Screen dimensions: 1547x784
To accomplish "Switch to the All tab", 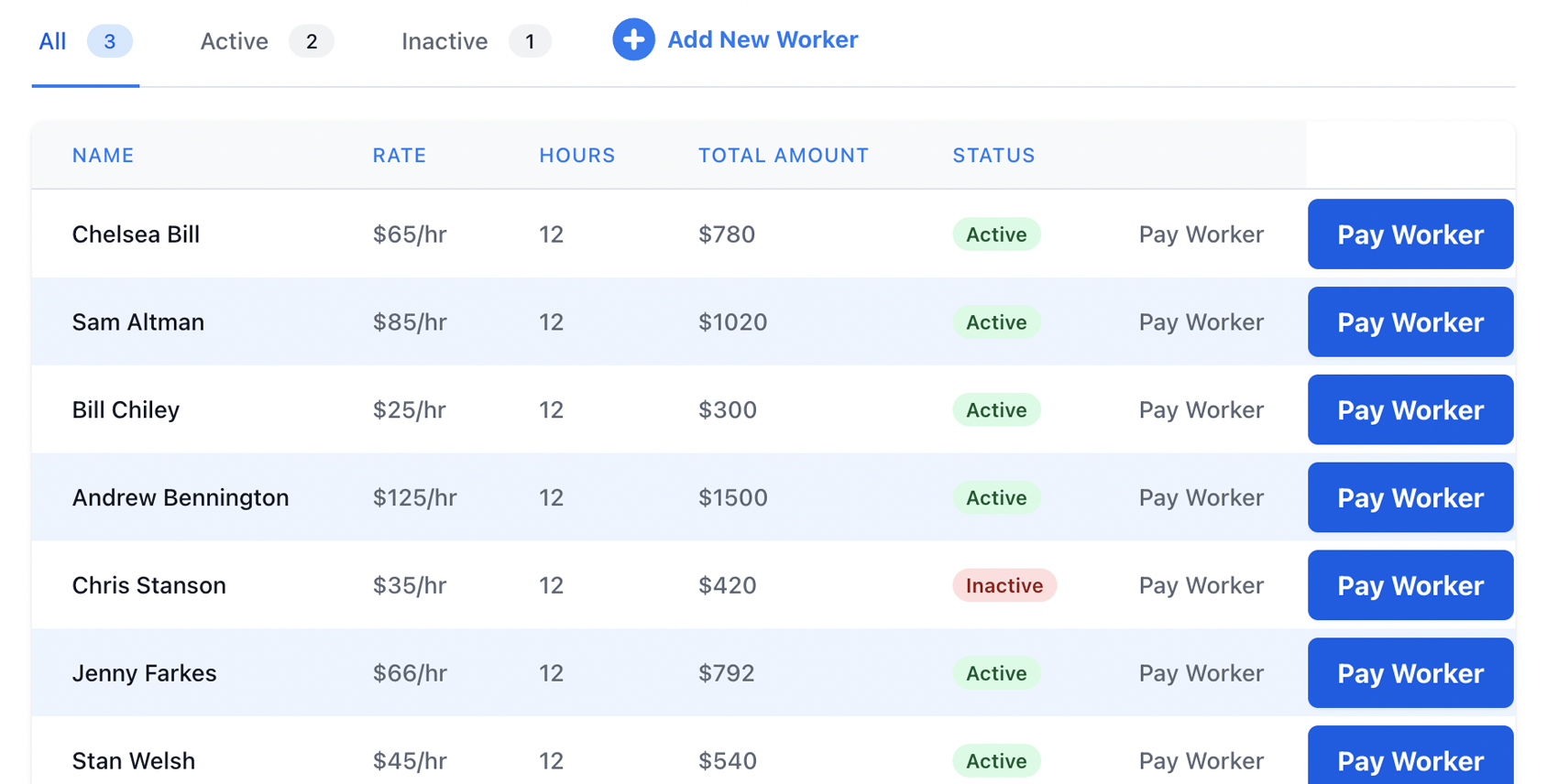I will coord(85,41).
